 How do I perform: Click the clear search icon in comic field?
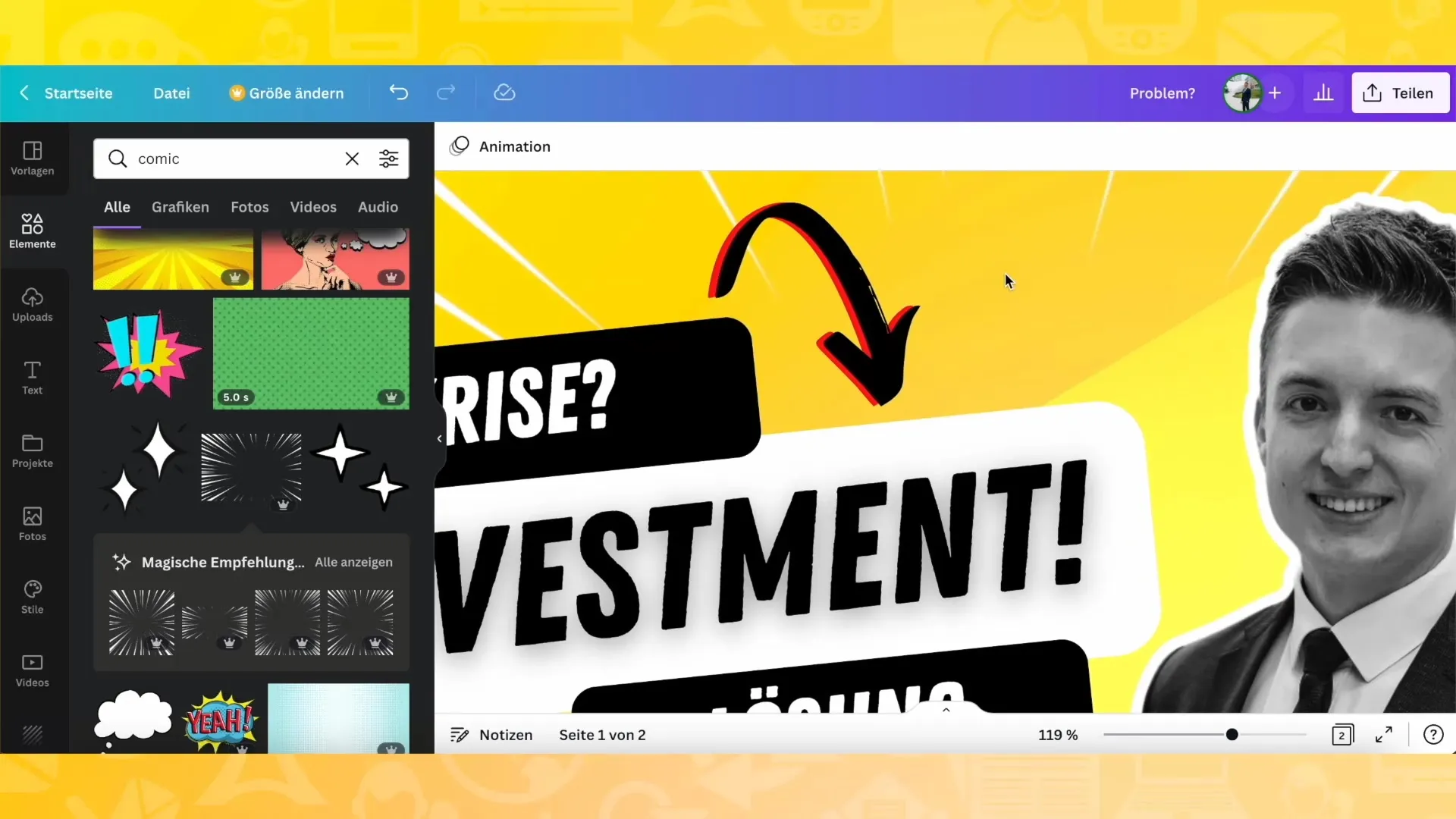click(x=352, y=159)
